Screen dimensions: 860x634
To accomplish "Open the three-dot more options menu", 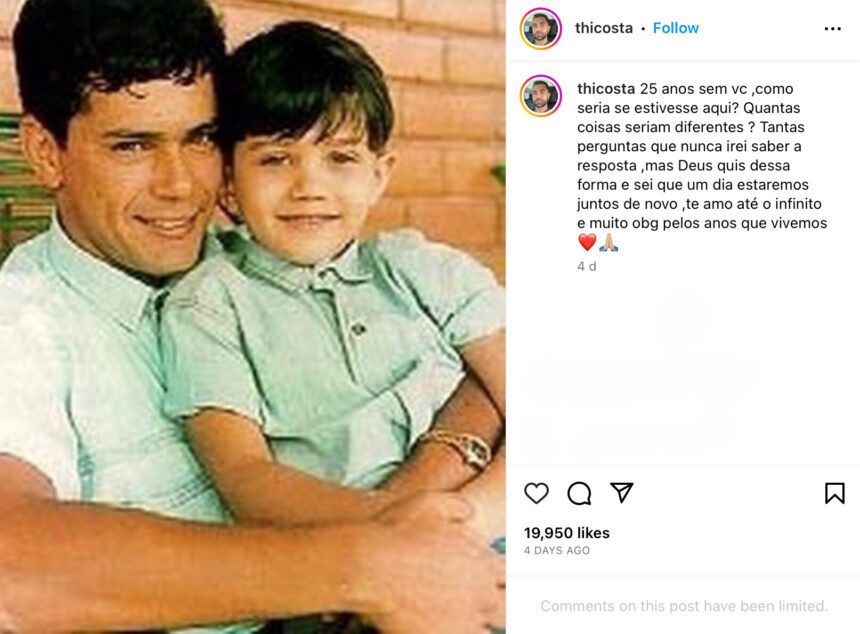I will (833, 29).
